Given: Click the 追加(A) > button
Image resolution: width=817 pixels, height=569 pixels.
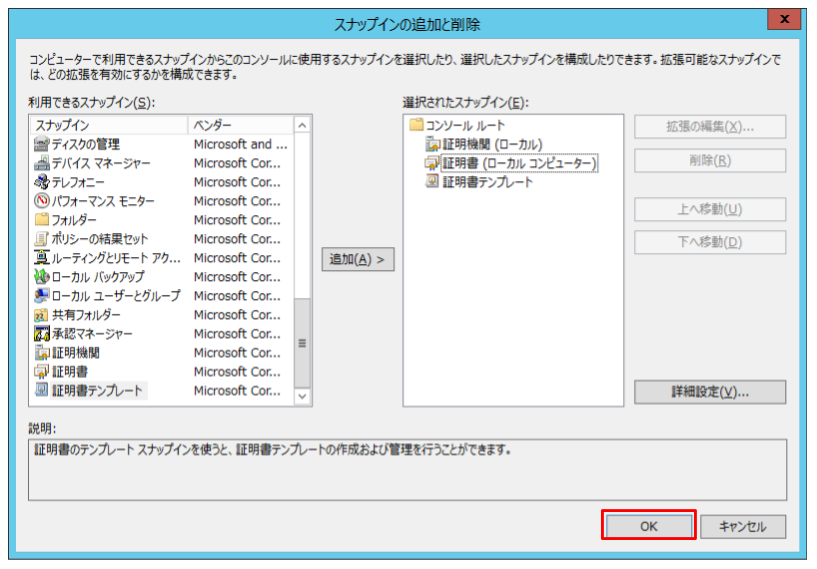Looking at the screenshot, I should pyautogui.click(x=358, y=259).
